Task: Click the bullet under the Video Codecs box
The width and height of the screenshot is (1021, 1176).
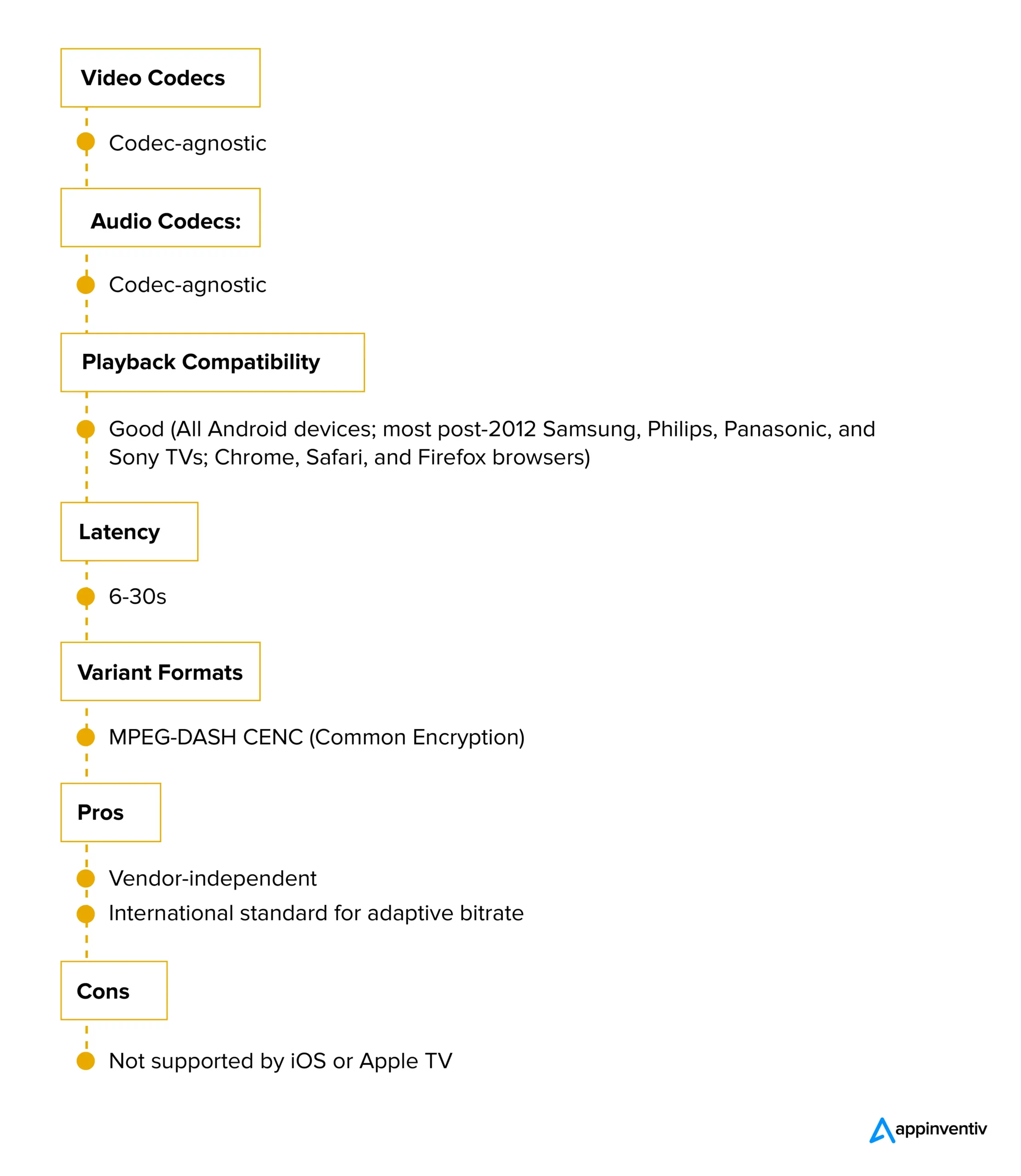Action: tap(85, 142)
